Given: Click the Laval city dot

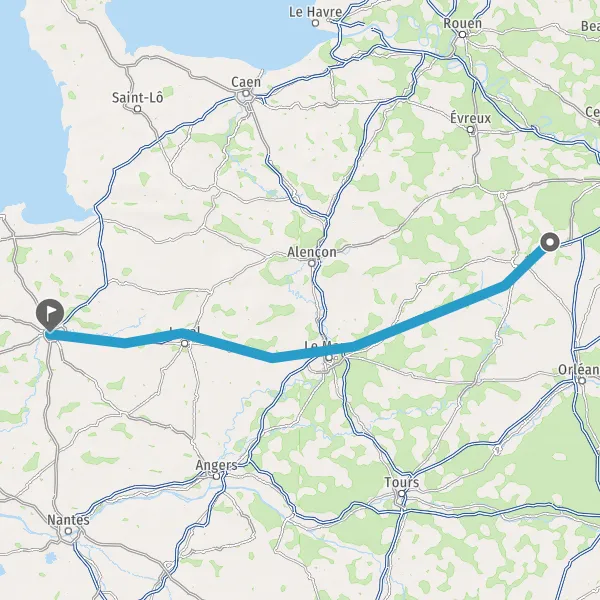Looking at the screenshot, I should tap(184, 344).
